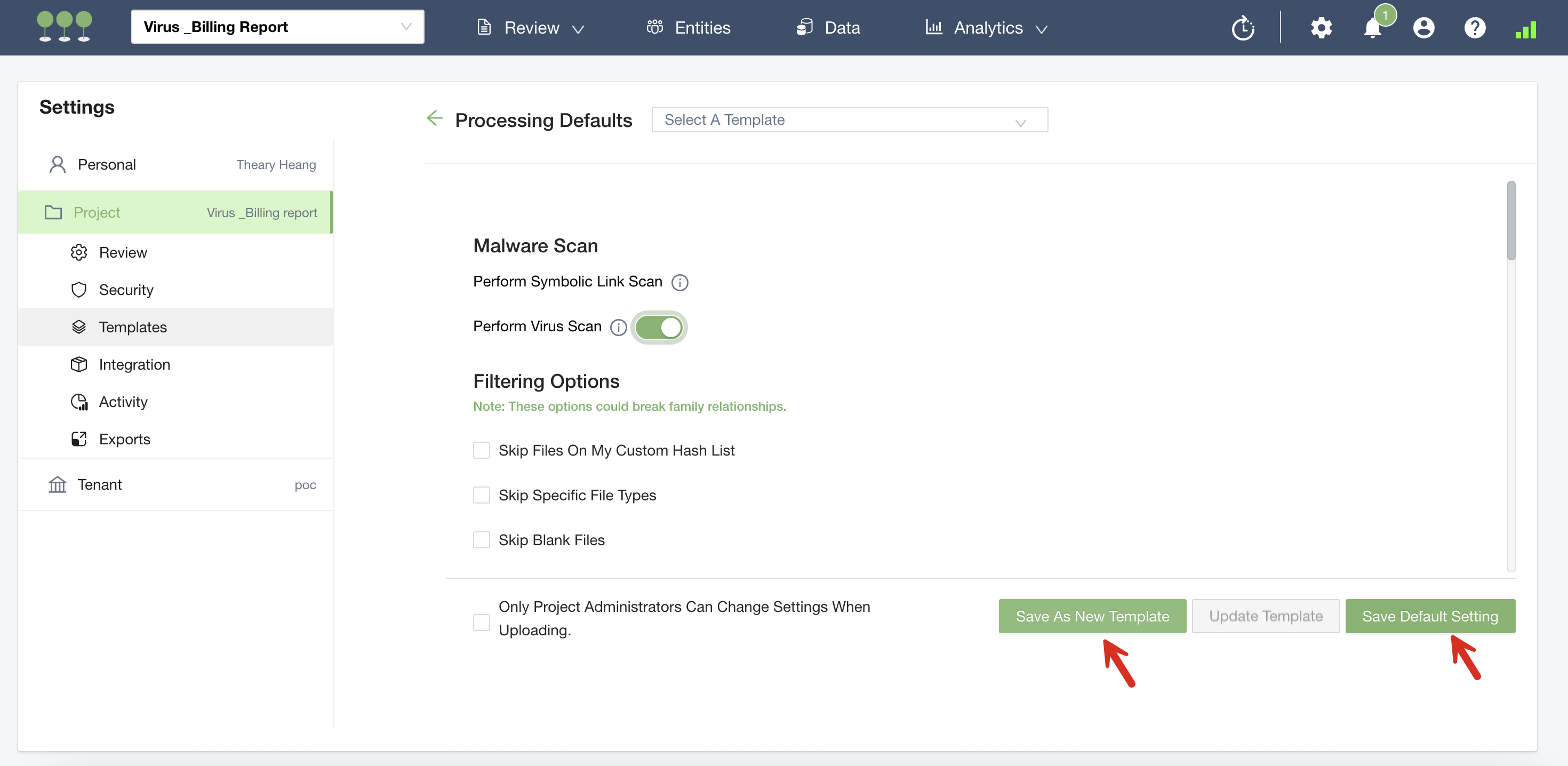Click the back arrow beside Processing Defaults
This screenshot has height=766, width=1568.
tap(435, 118)
